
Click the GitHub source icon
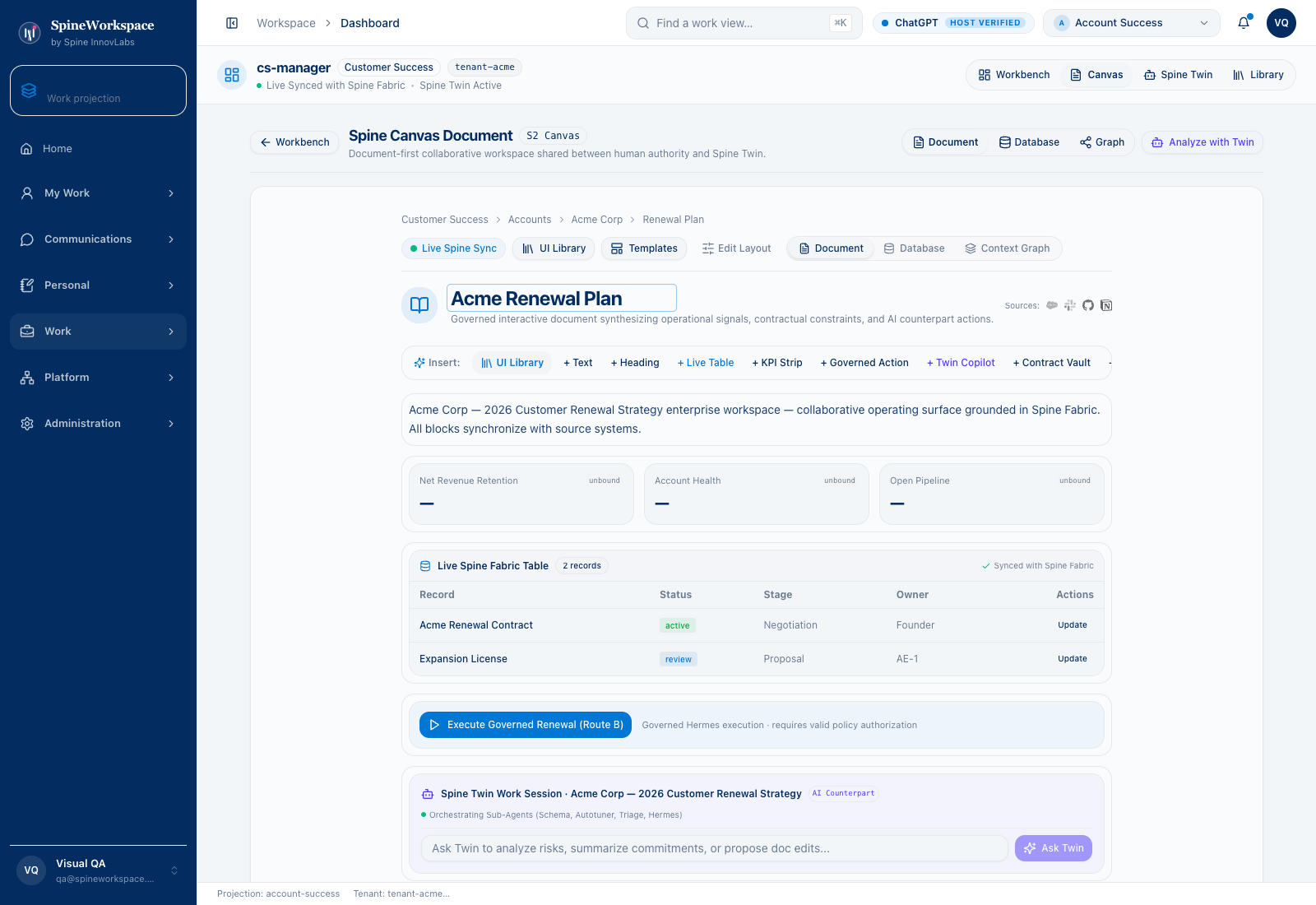[x=1088, y=305]
